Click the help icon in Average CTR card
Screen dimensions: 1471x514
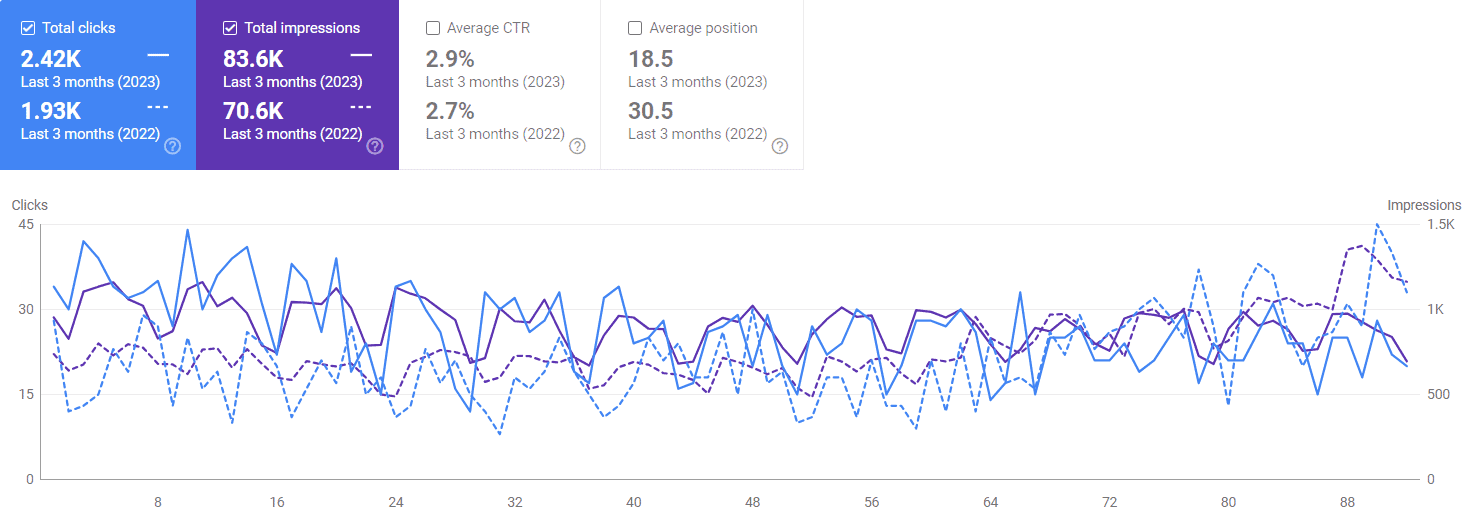coord(577,146)
